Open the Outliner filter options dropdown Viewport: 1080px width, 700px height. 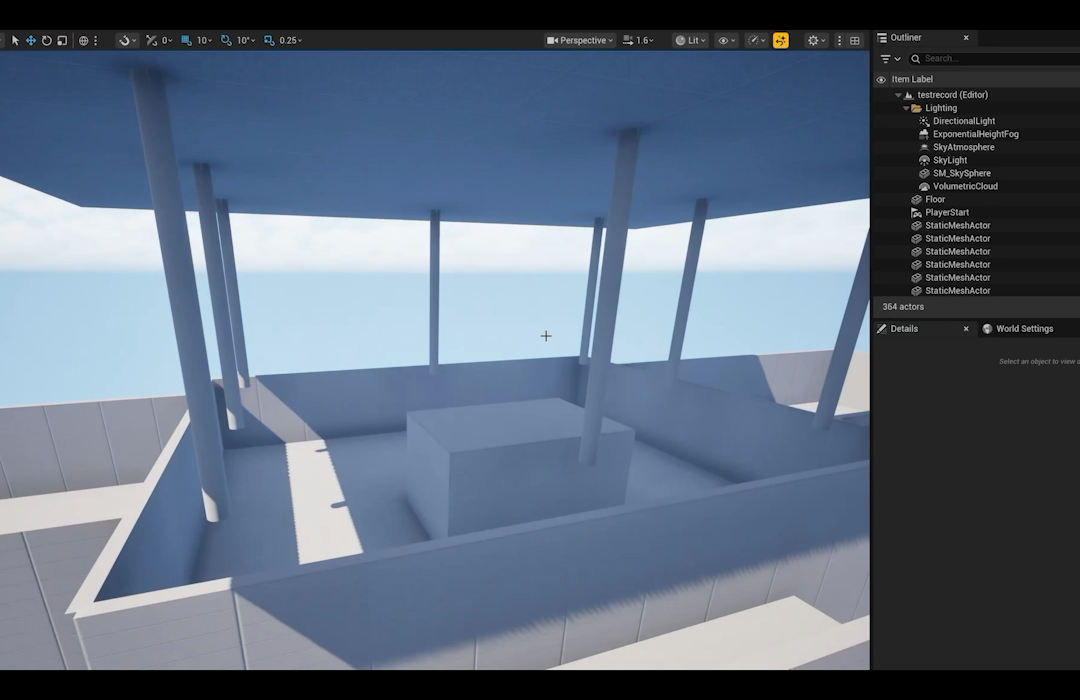[889, 59]
